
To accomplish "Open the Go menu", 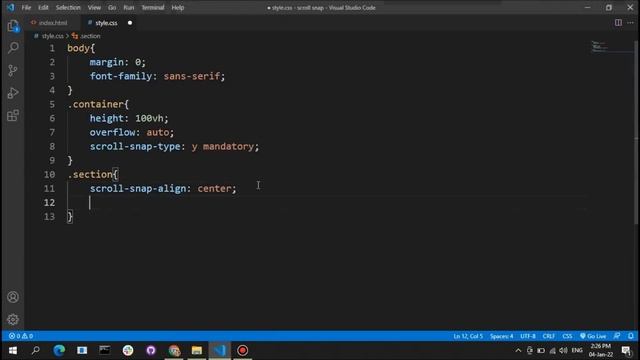I will pyautogui.click(x=112, y=7).
